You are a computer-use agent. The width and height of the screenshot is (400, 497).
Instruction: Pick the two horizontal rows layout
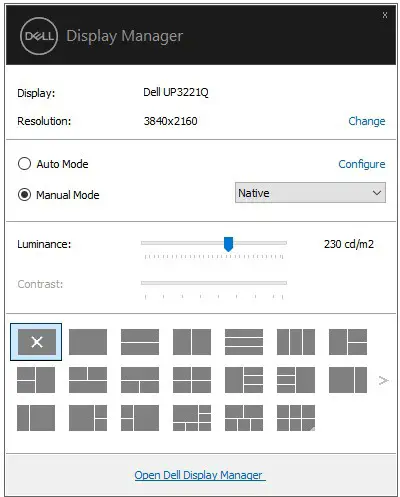[140, 342]
